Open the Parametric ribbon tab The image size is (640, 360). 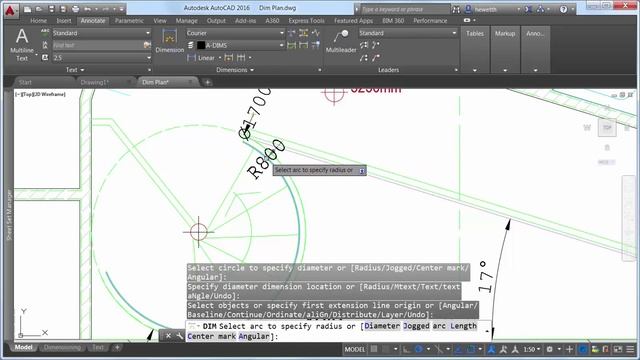[x=129, y=20]
